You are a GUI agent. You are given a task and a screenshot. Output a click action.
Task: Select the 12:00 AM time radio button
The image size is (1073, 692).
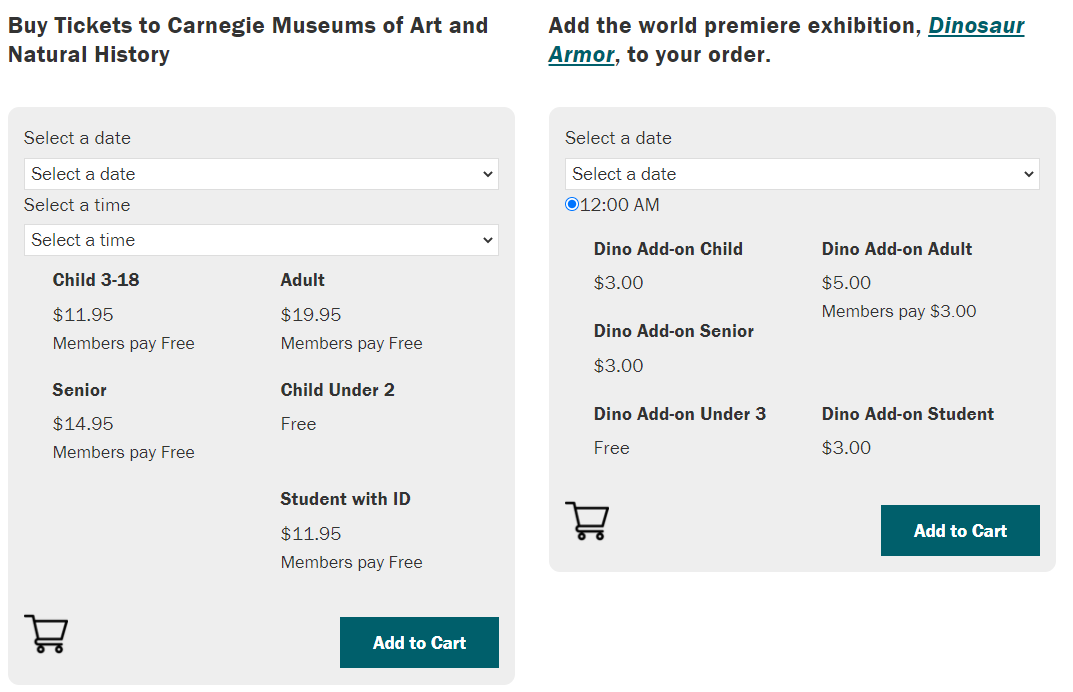pos(572,204)
